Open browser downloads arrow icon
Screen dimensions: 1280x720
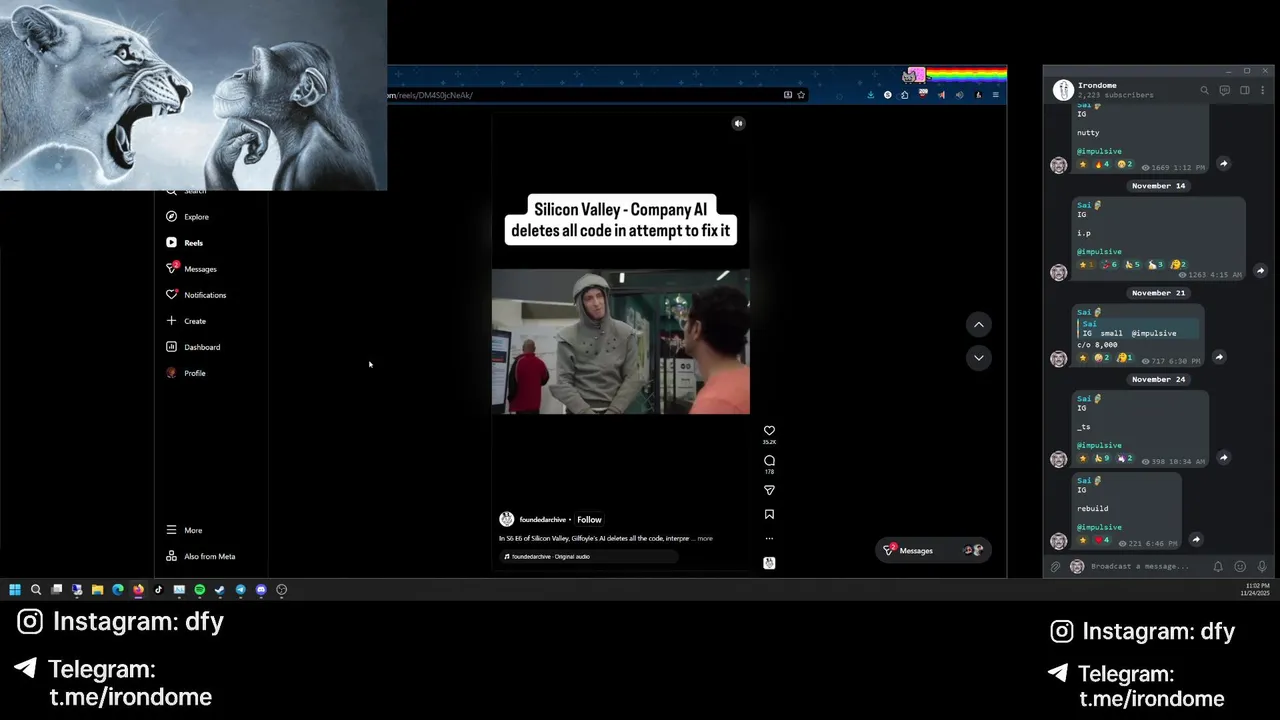pos(870,95)
